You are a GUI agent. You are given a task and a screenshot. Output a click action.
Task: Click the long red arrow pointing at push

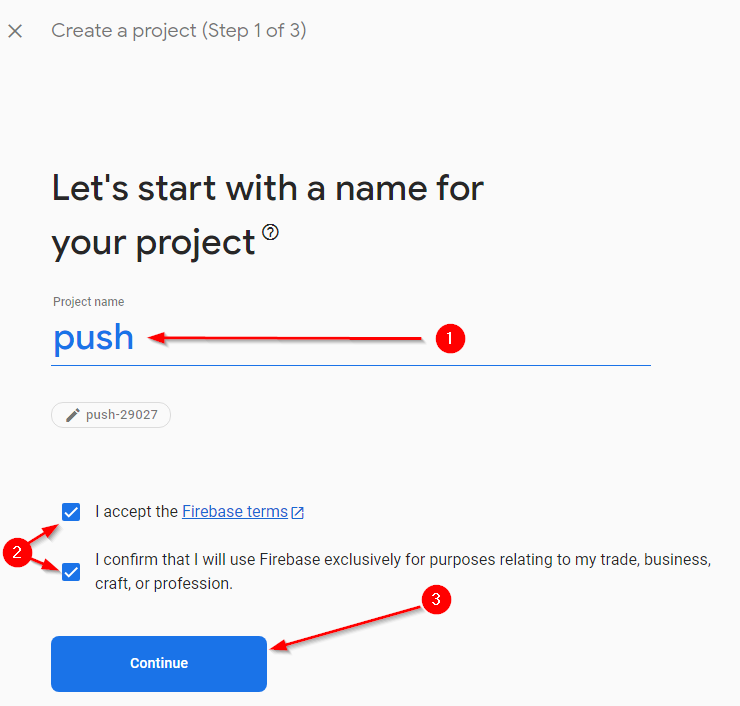pyautogui.click(x=290, y=338)
